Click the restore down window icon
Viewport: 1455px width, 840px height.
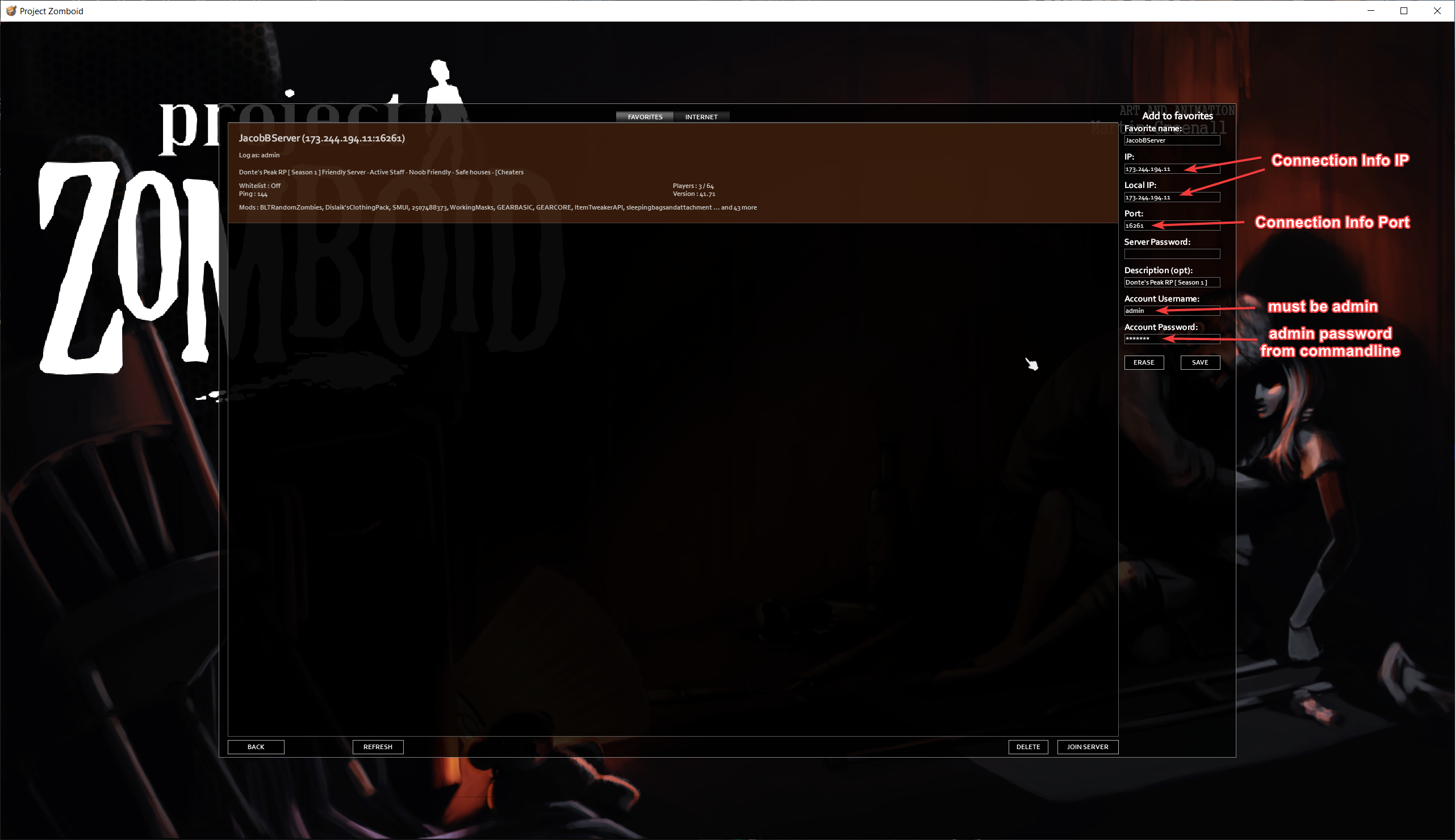click(1404, 11)
